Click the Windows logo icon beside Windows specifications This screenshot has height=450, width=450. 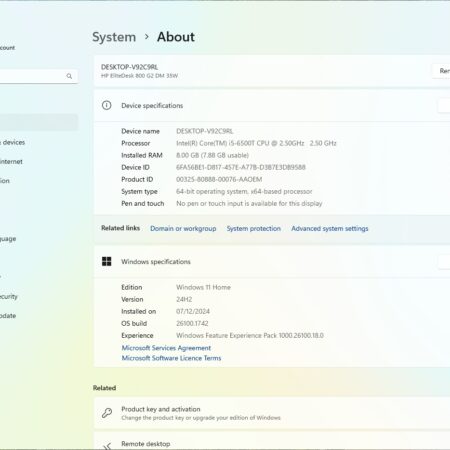(x=107, y=261)
